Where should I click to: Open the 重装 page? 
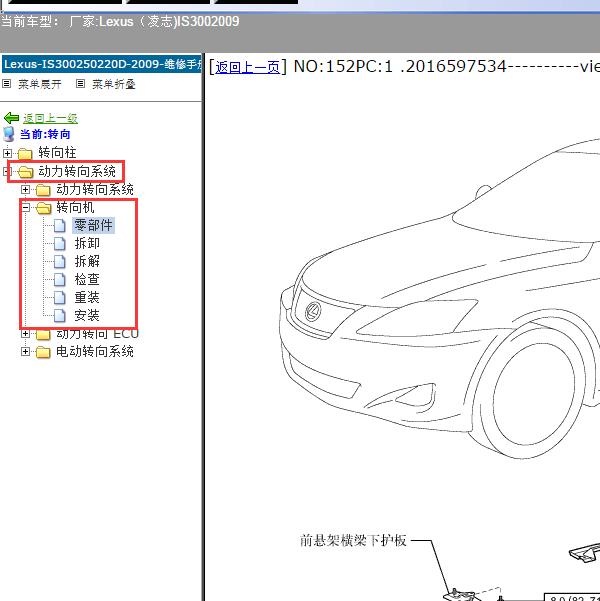(x=87, y=297)
